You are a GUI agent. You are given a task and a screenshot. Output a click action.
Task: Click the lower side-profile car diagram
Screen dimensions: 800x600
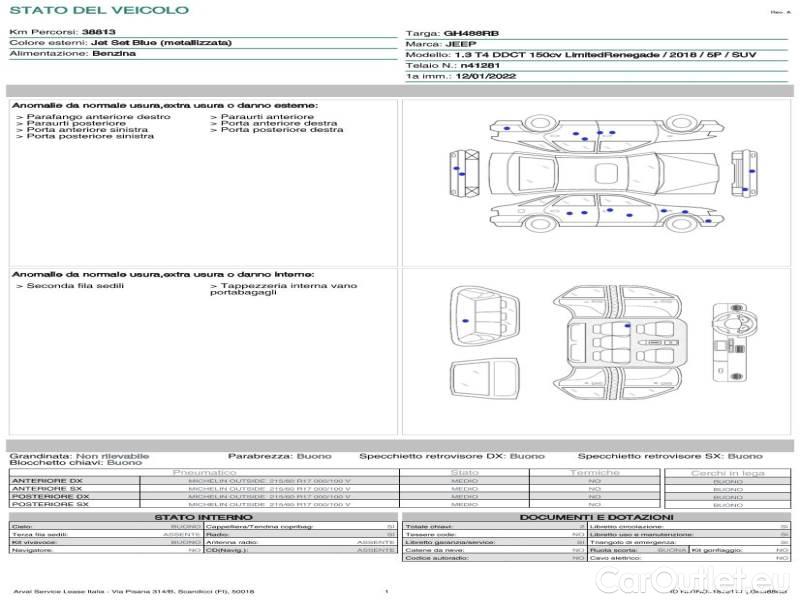pyautogui.click(x=607, y=213)
